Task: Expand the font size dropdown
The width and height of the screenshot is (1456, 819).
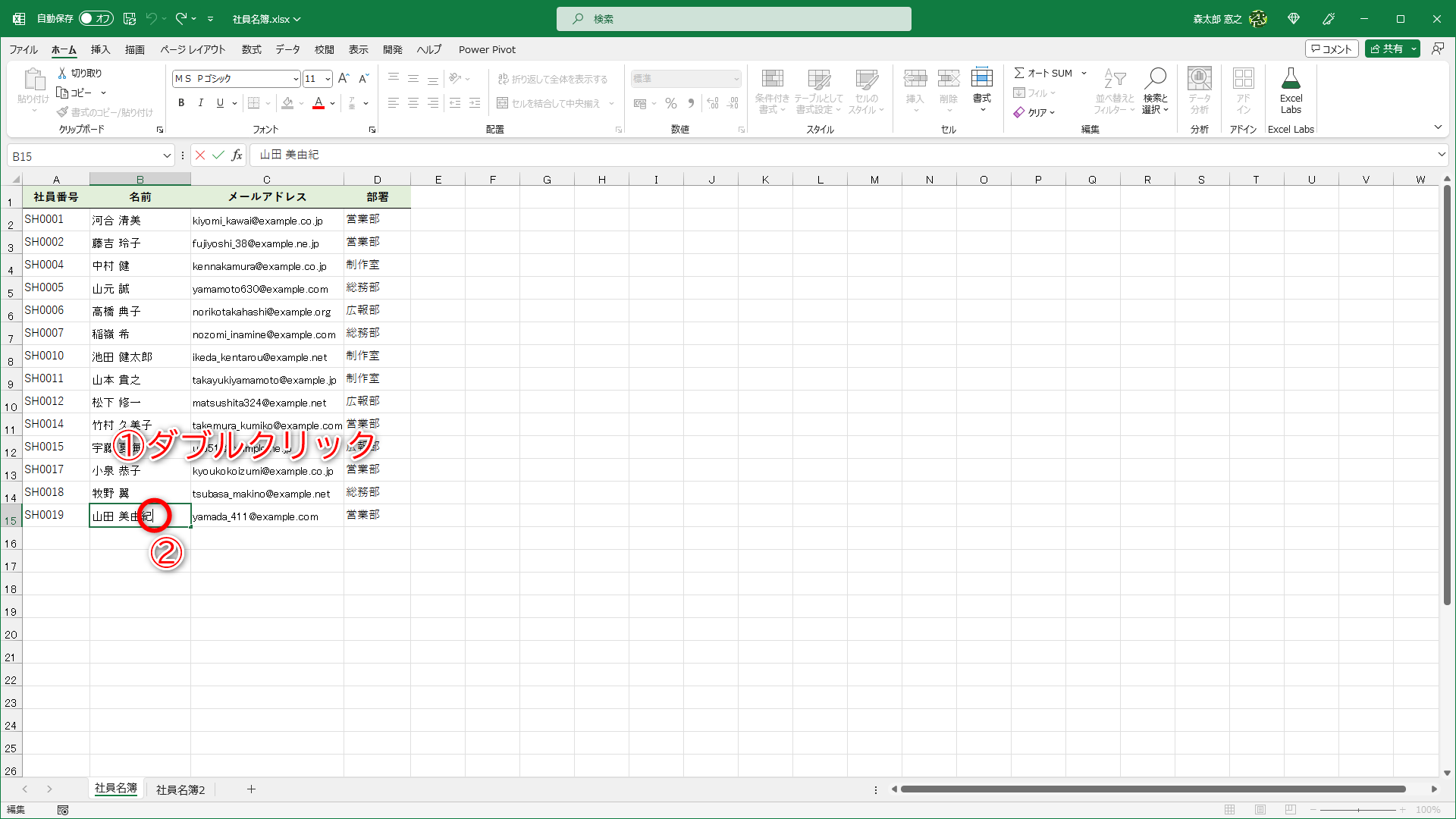Action: point(328,79)
